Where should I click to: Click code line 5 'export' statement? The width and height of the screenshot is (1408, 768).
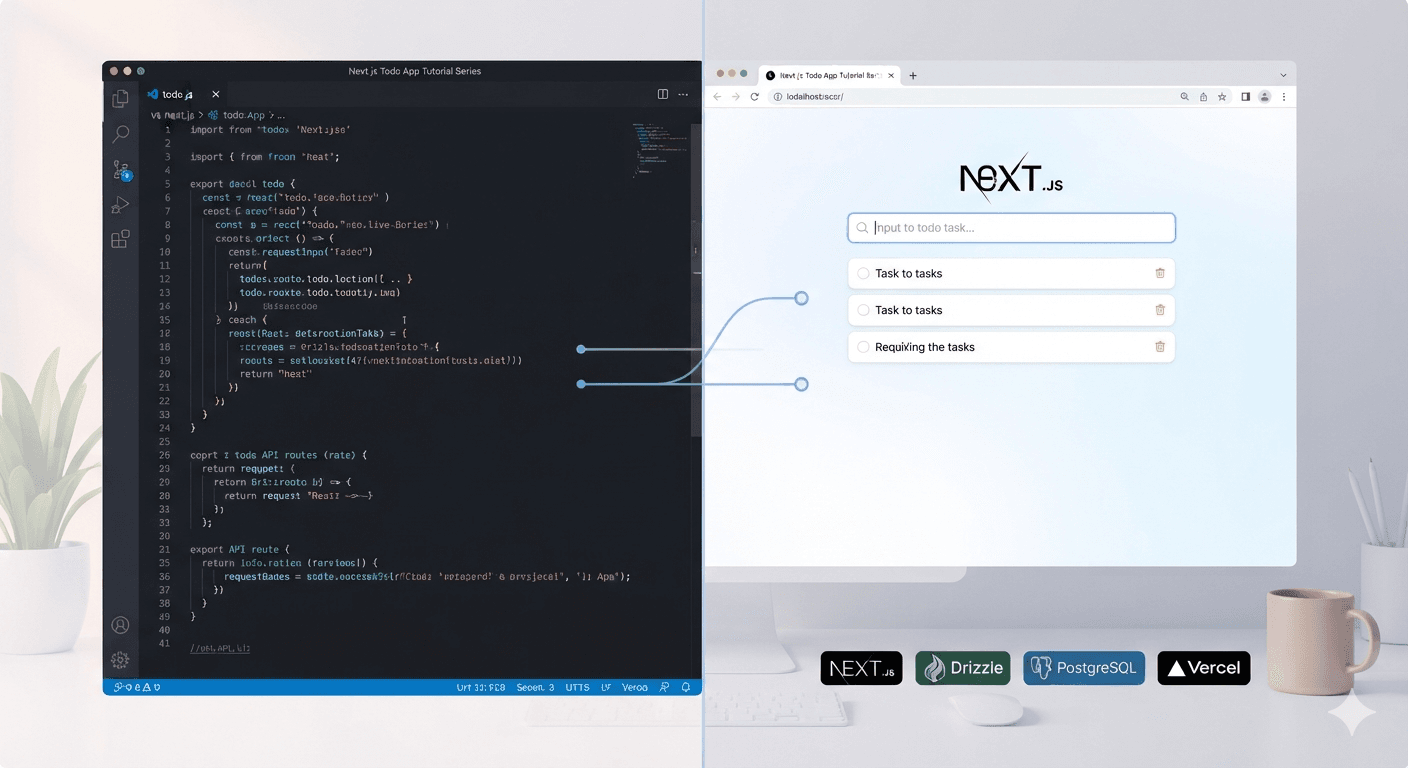point(243,184)
